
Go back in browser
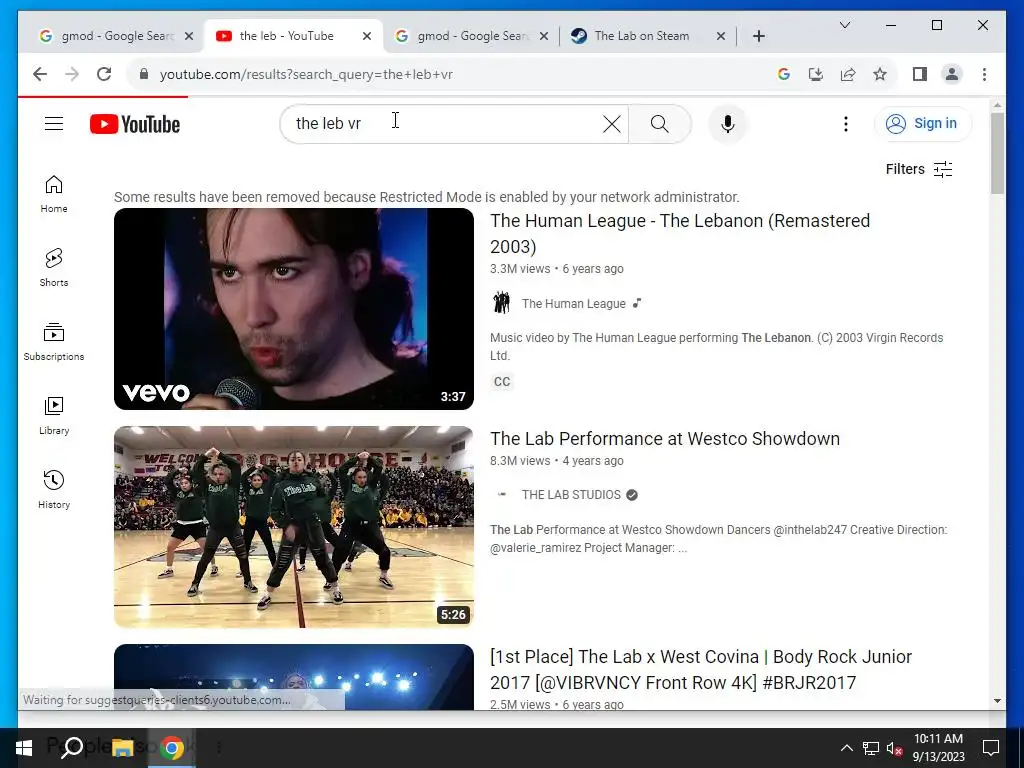click(x=40, y=74)
